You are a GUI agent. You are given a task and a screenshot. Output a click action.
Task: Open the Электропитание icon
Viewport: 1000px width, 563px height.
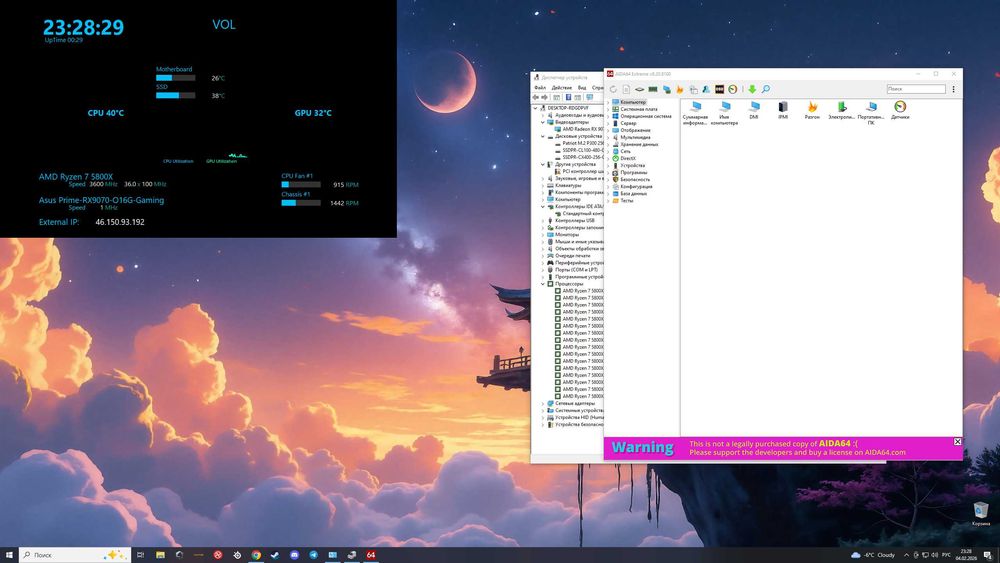tap(841, 110)
